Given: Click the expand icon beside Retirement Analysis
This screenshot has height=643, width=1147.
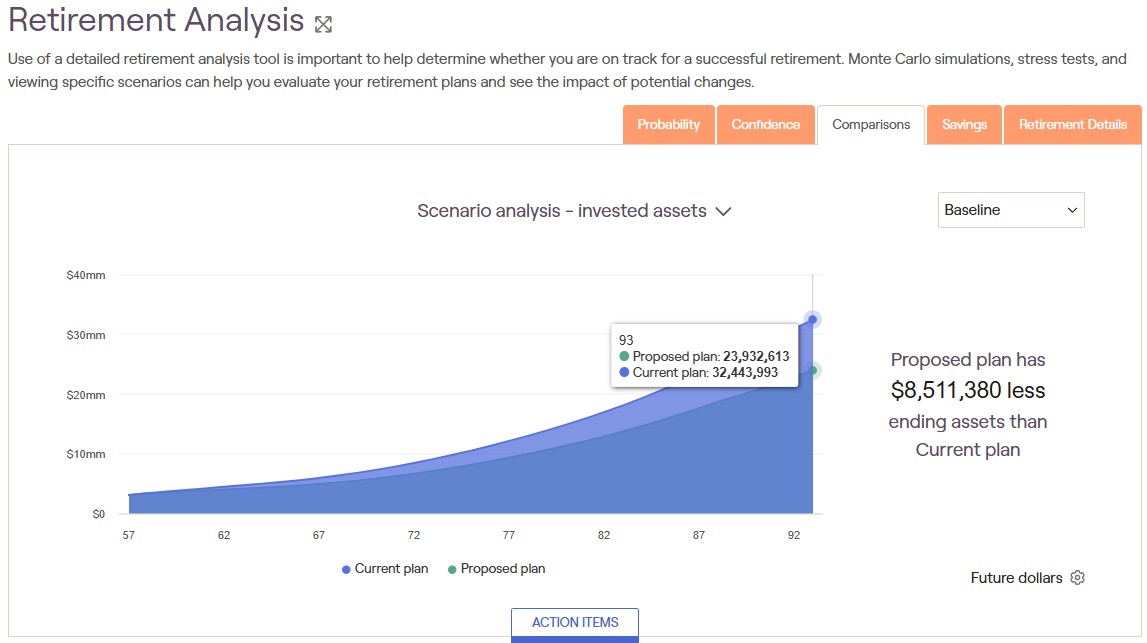Looking at the screenshot, I should pyautogui.click(x=323, y=23).
